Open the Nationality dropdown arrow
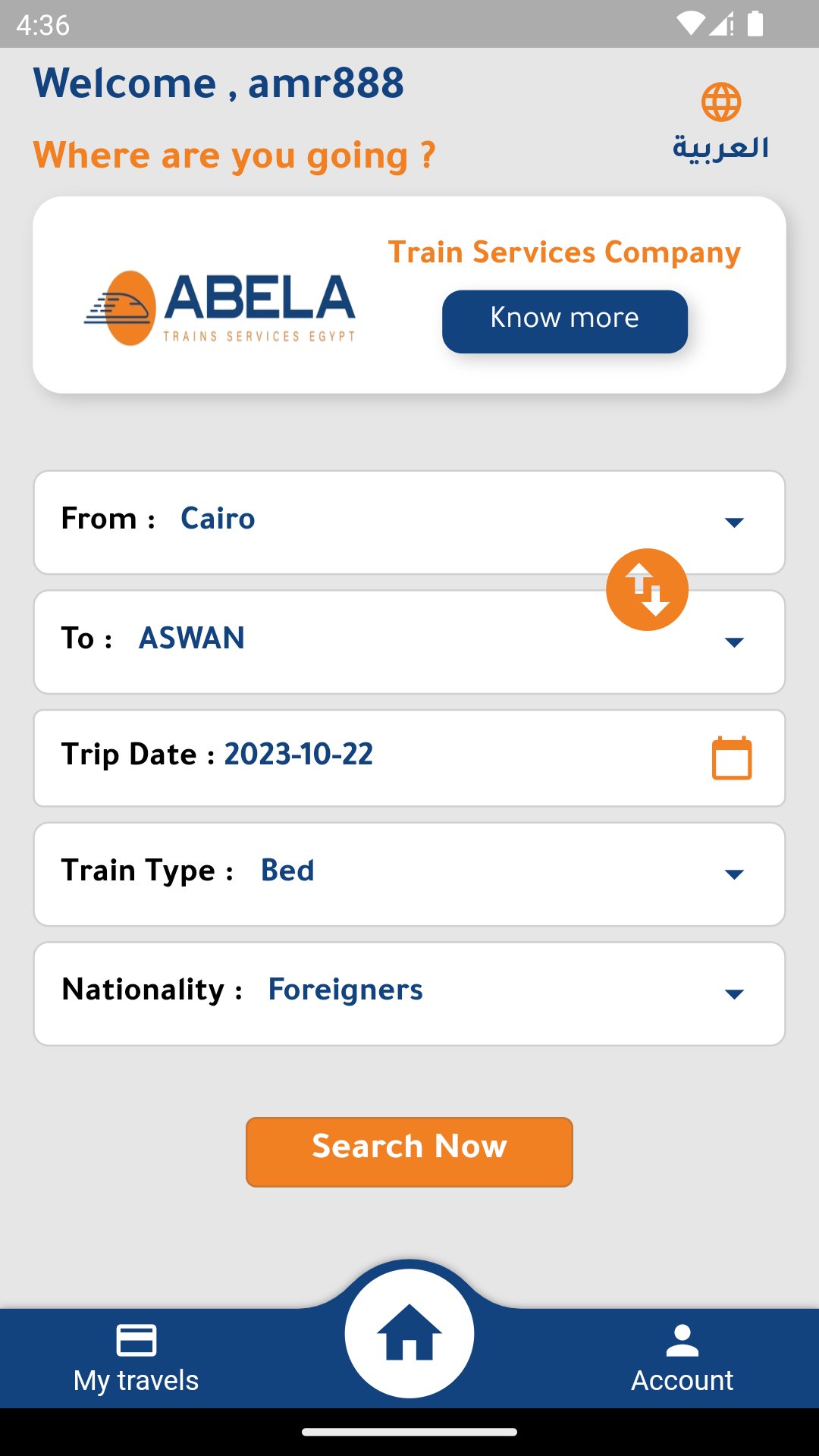This screenshot has width=819, height=1456. point(734,994)
